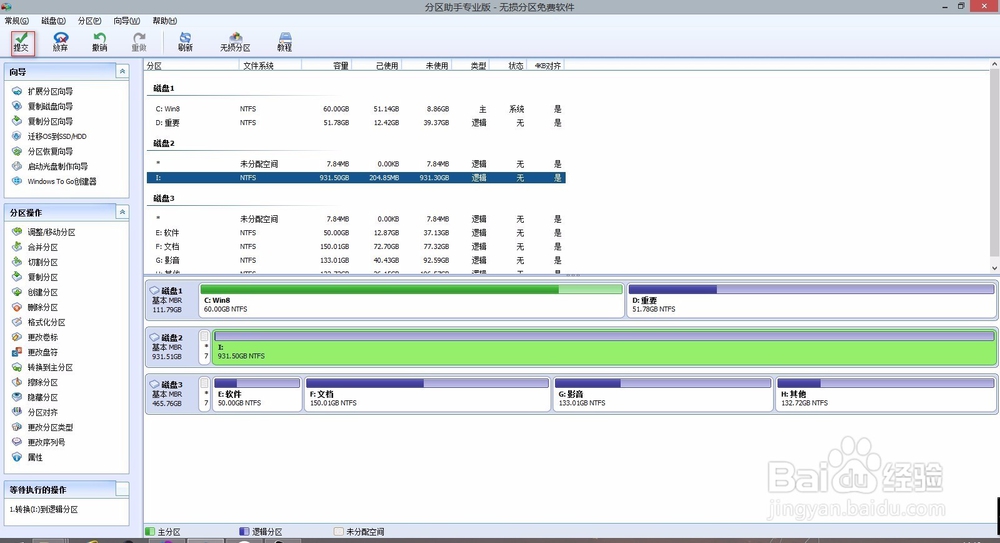Click the 刷新 (refresh) toolbar icon
This screenshot has width=1000, height=543.
pyautogui.click(x=185, y=42)
